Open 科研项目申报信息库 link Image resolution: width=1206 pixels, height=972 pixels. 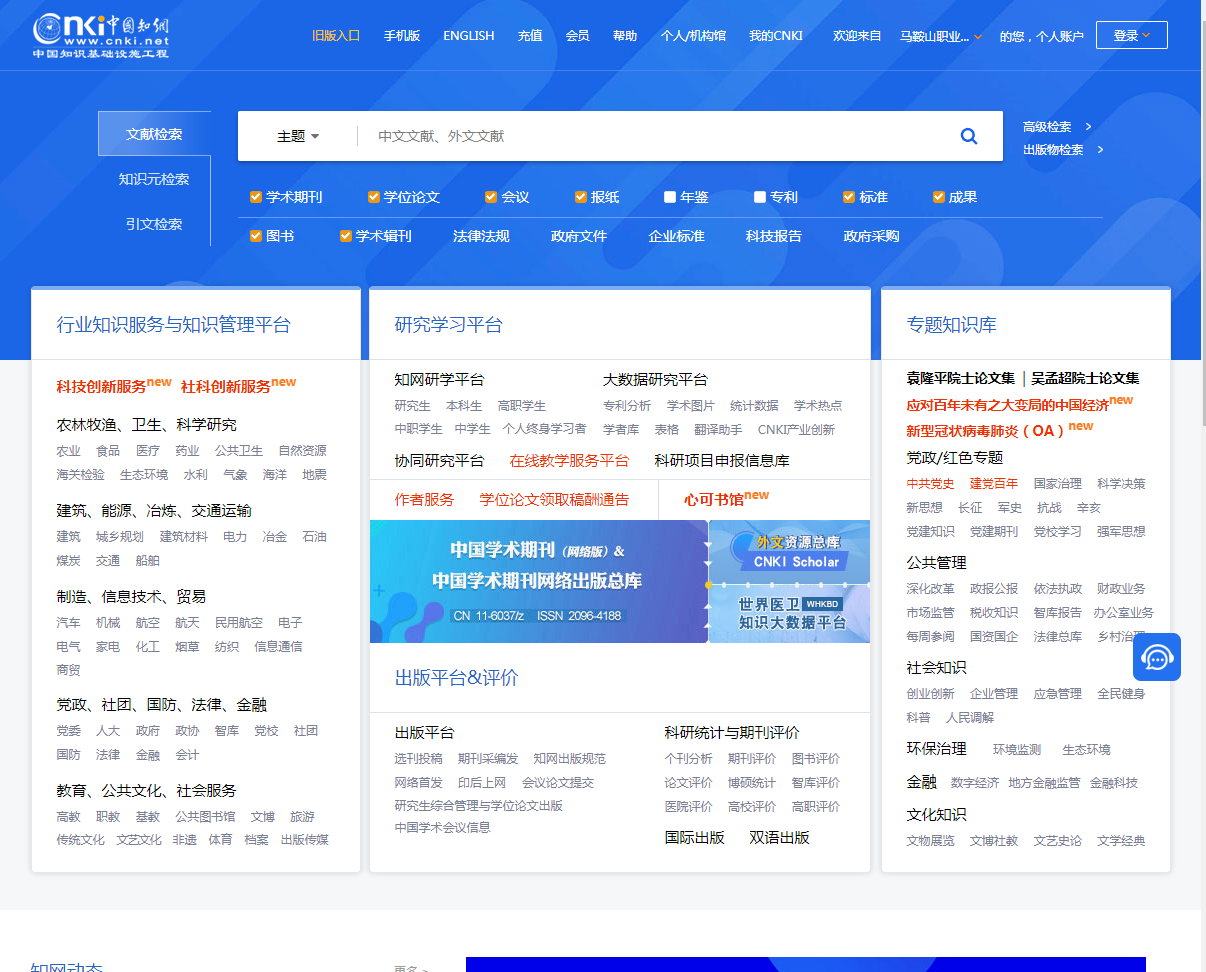[722, 460]
